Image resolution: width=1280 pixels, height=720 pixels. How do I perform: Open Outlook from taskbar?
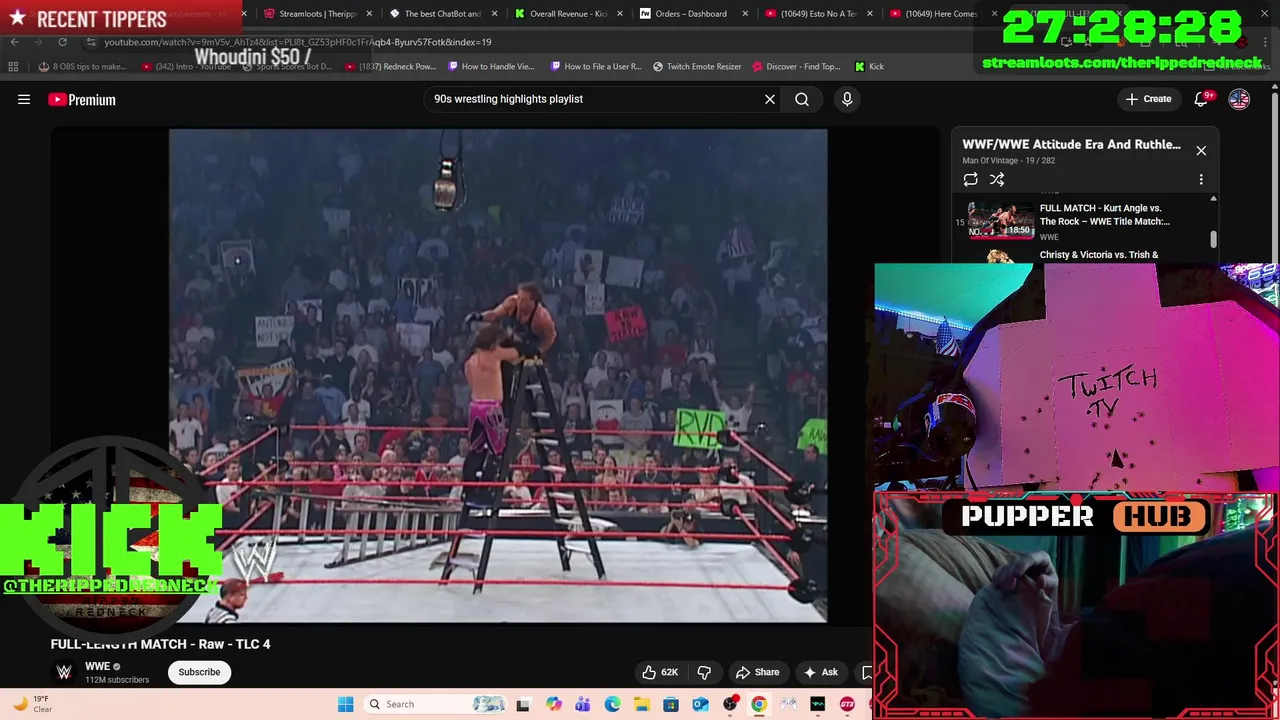700,704
